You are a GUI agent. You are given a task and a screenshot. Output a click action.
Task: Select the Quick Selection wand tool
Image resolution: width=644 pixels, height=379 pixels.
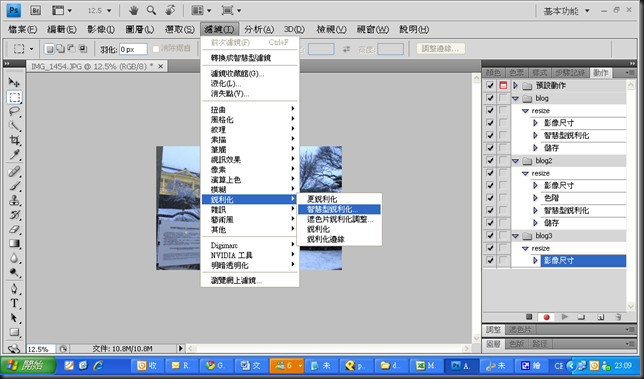(14, 126)
